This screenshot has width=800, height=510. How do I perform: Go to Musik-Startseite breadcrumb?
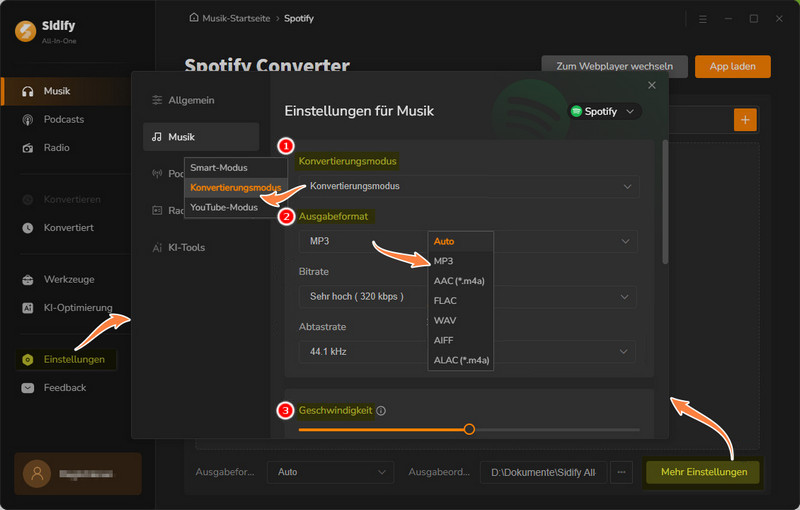[236, 18]
